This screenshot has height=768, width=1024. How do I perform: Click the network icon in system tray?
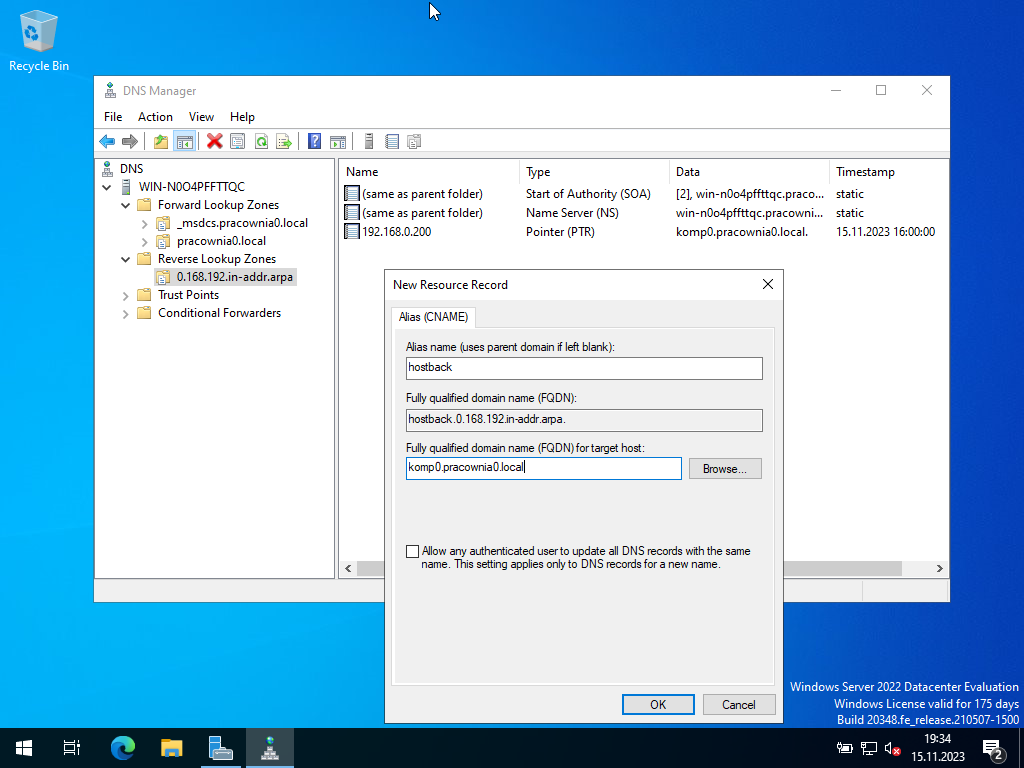(x=869, y=748)
